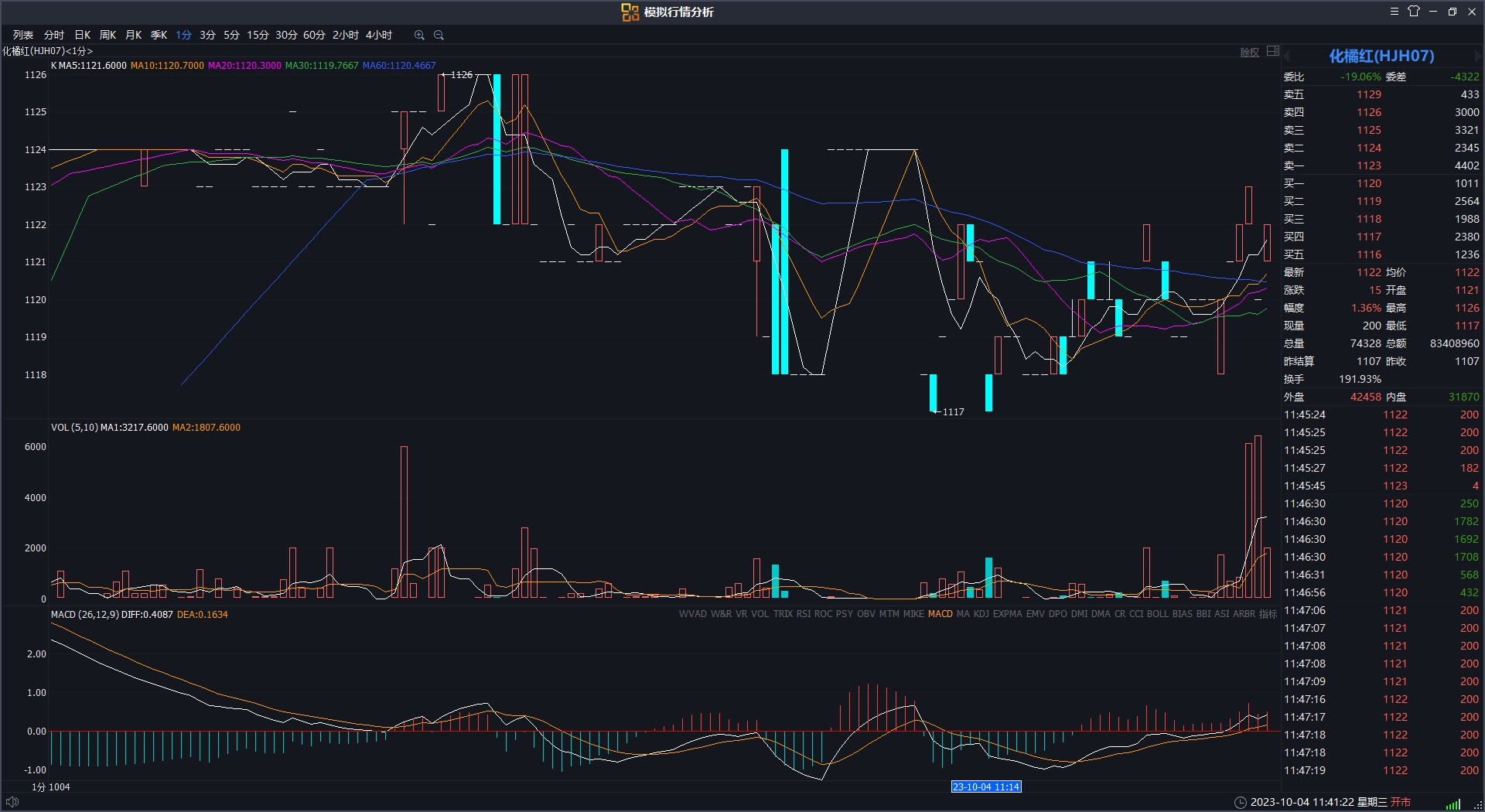The image size is (1485, 812).
Task: Zoom in on the K-line chart
Action: [419, 35]
